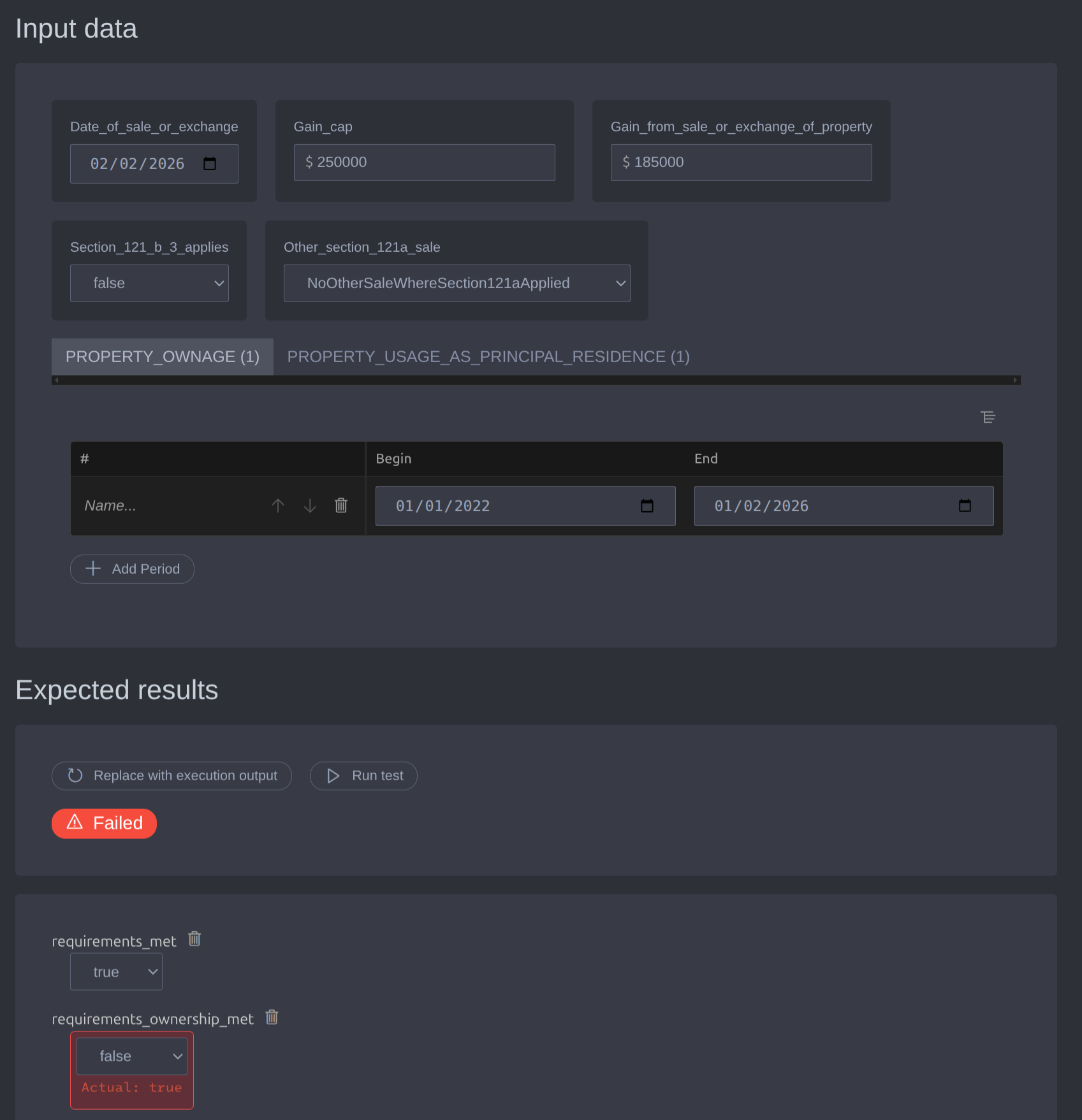
Task: Click the table layout icon above the table
Action: 988,417
